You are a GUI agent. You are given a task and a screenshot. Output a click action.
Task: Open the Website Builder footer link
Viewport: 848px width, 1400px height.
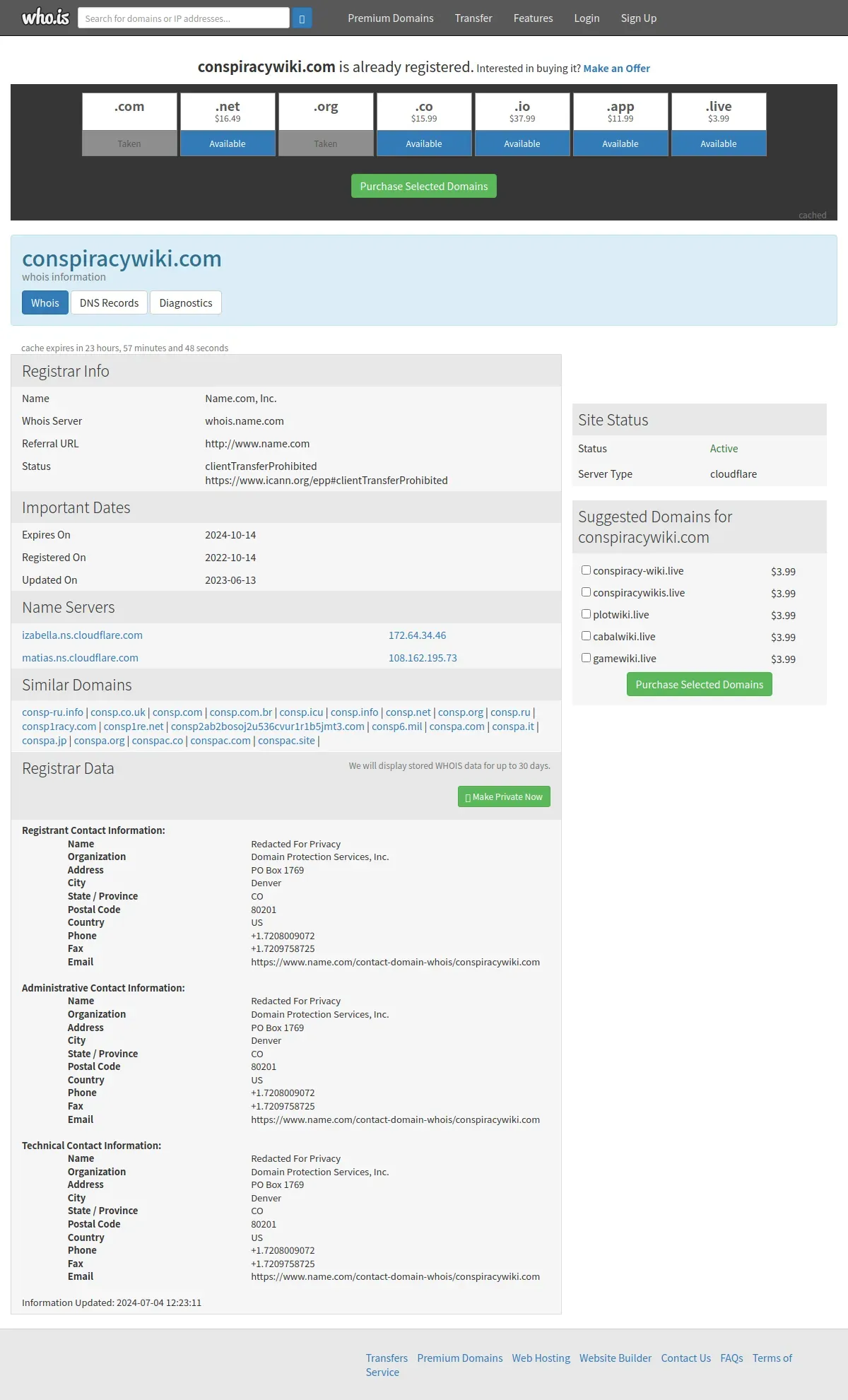(x=616, y=1358)
